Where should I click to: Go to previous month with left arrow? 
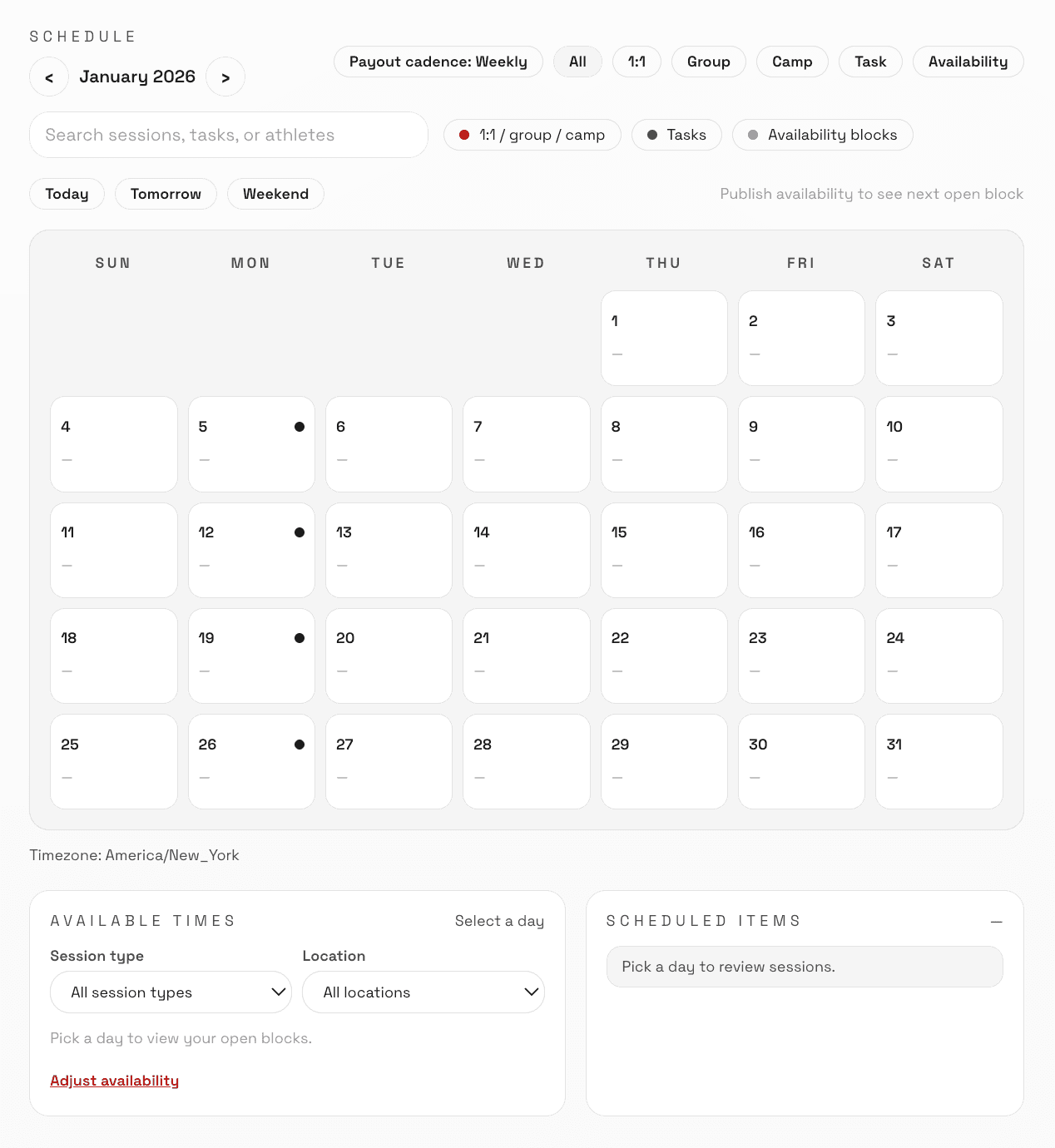point(49,77)
